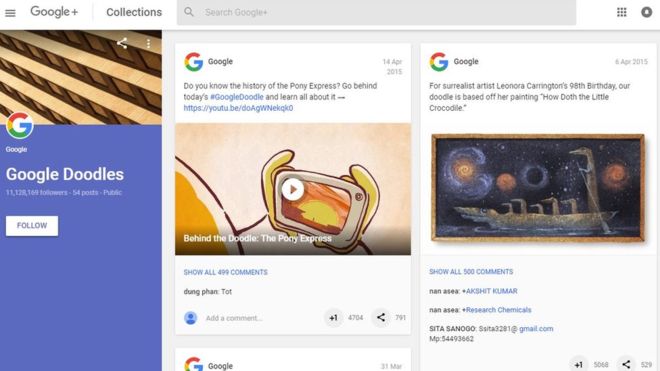Click +1 on Leonora Carrington post
Image resolution: width=660 pixels, height=371 pixels.
pyautogui.click(x=579, y=364)
